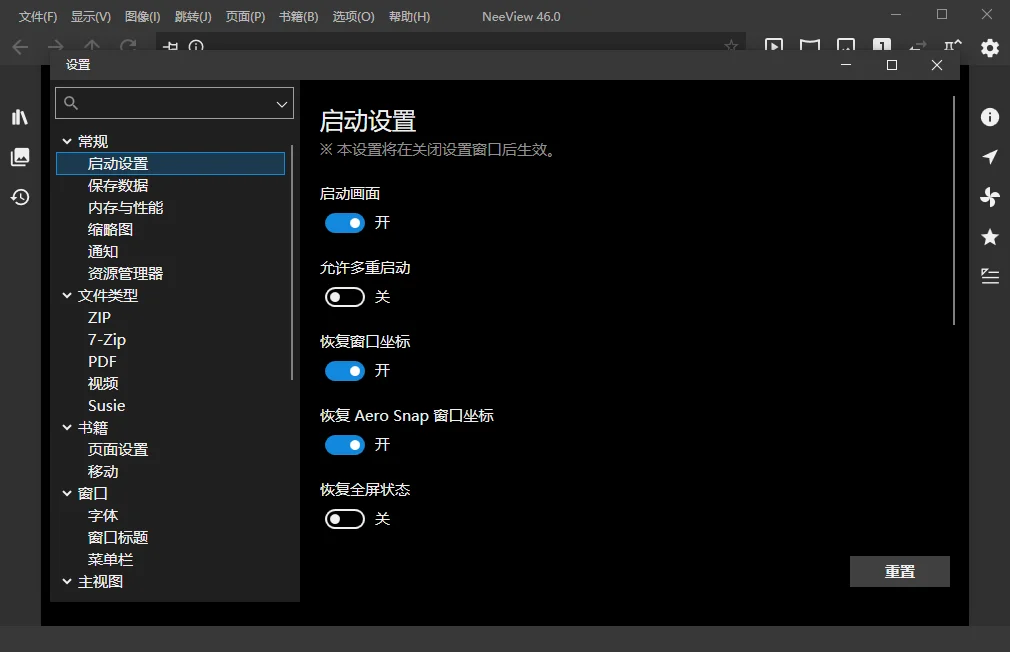Screen dimensions: 1010x652
Task: Select 7-Zip in settings tree
Action: point(107,340)
